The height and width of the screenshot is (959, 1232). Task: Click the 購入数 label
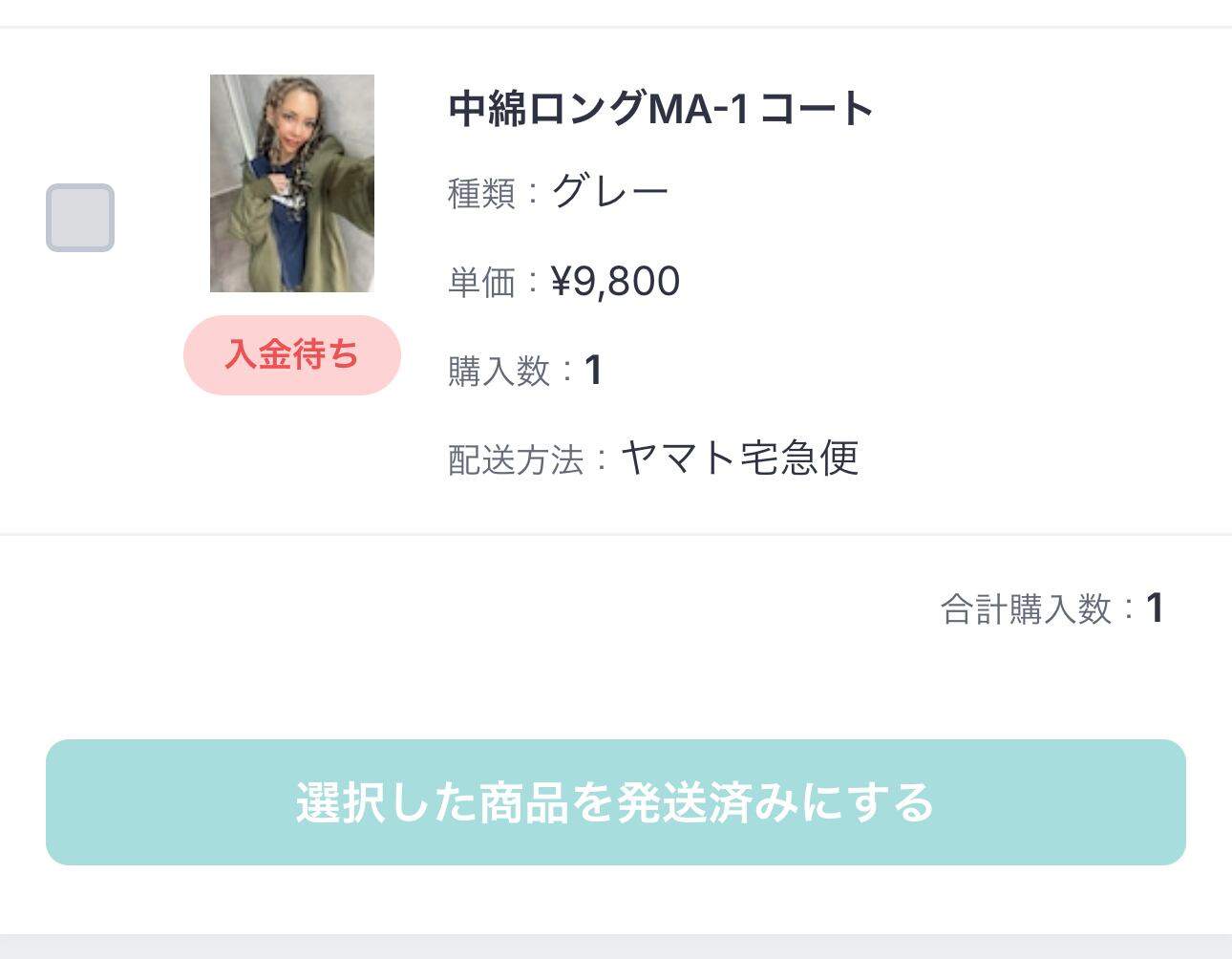(x=499, y=371)
